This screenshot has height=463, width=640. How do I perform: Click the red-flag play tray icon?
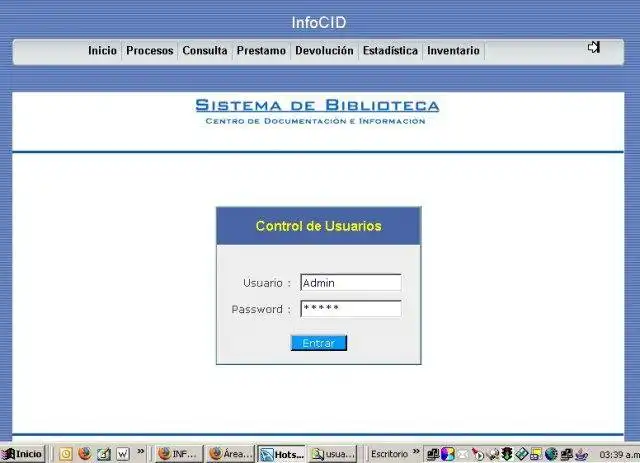(478, 454)
